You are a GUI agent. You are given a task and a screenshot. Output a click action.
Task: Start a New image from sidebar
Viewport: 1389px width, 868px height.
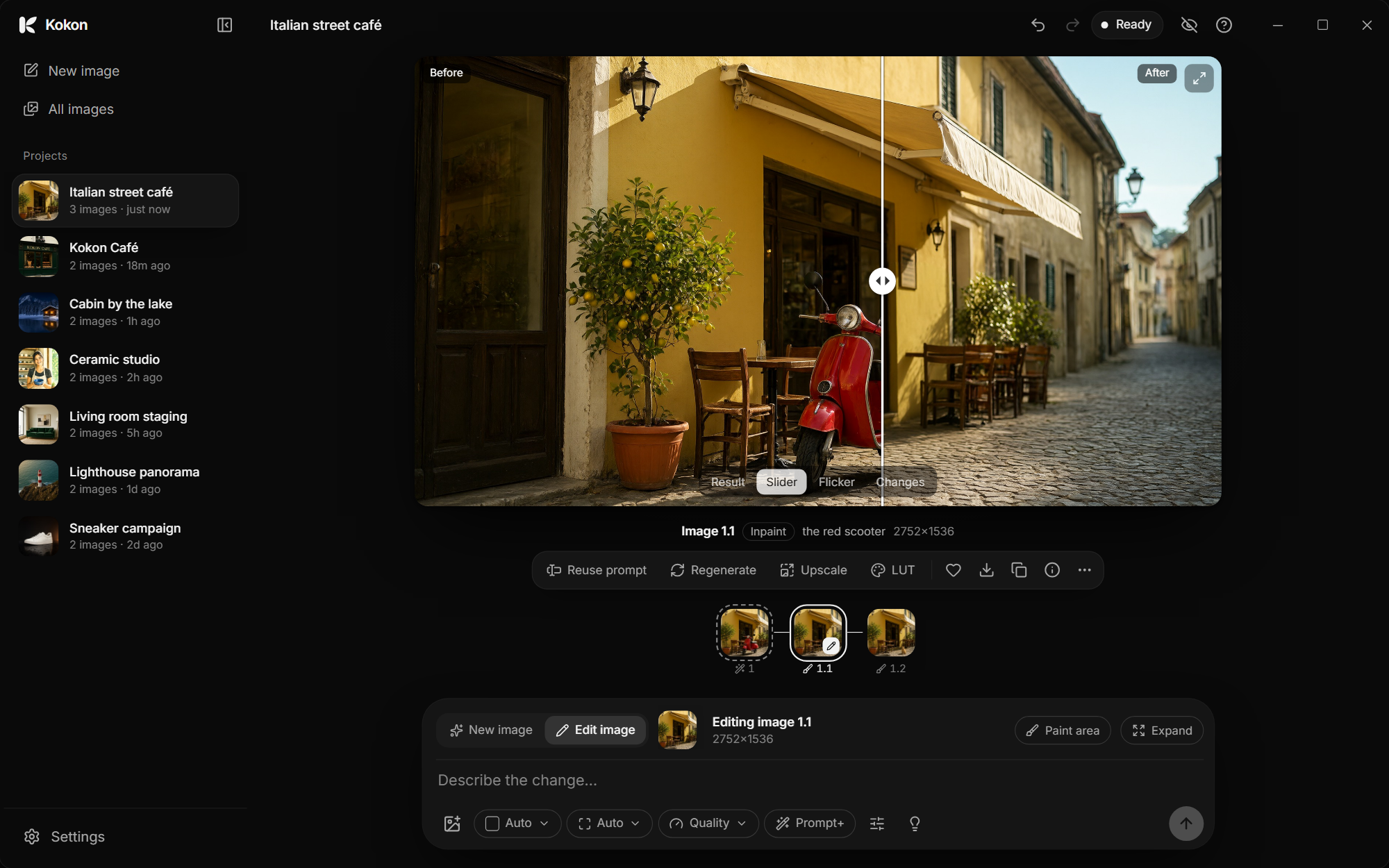(71, 71)
